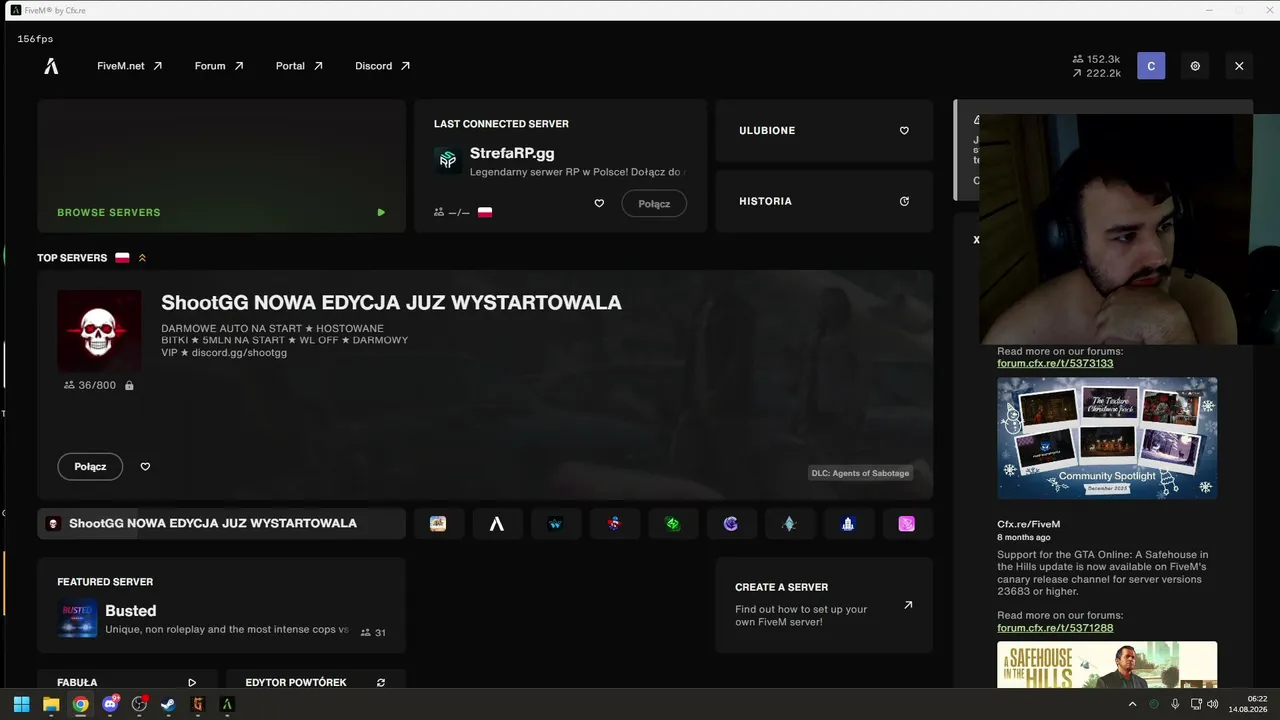
Task: Click the volume icon in the system tray
Action: (x=1213, y=704)
